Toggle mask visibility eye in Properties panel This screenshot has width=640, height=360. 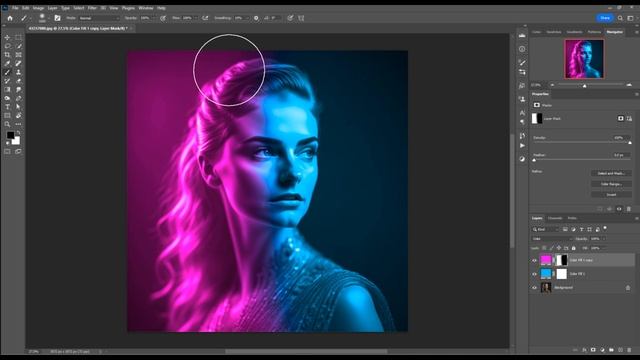coord(619,209)
